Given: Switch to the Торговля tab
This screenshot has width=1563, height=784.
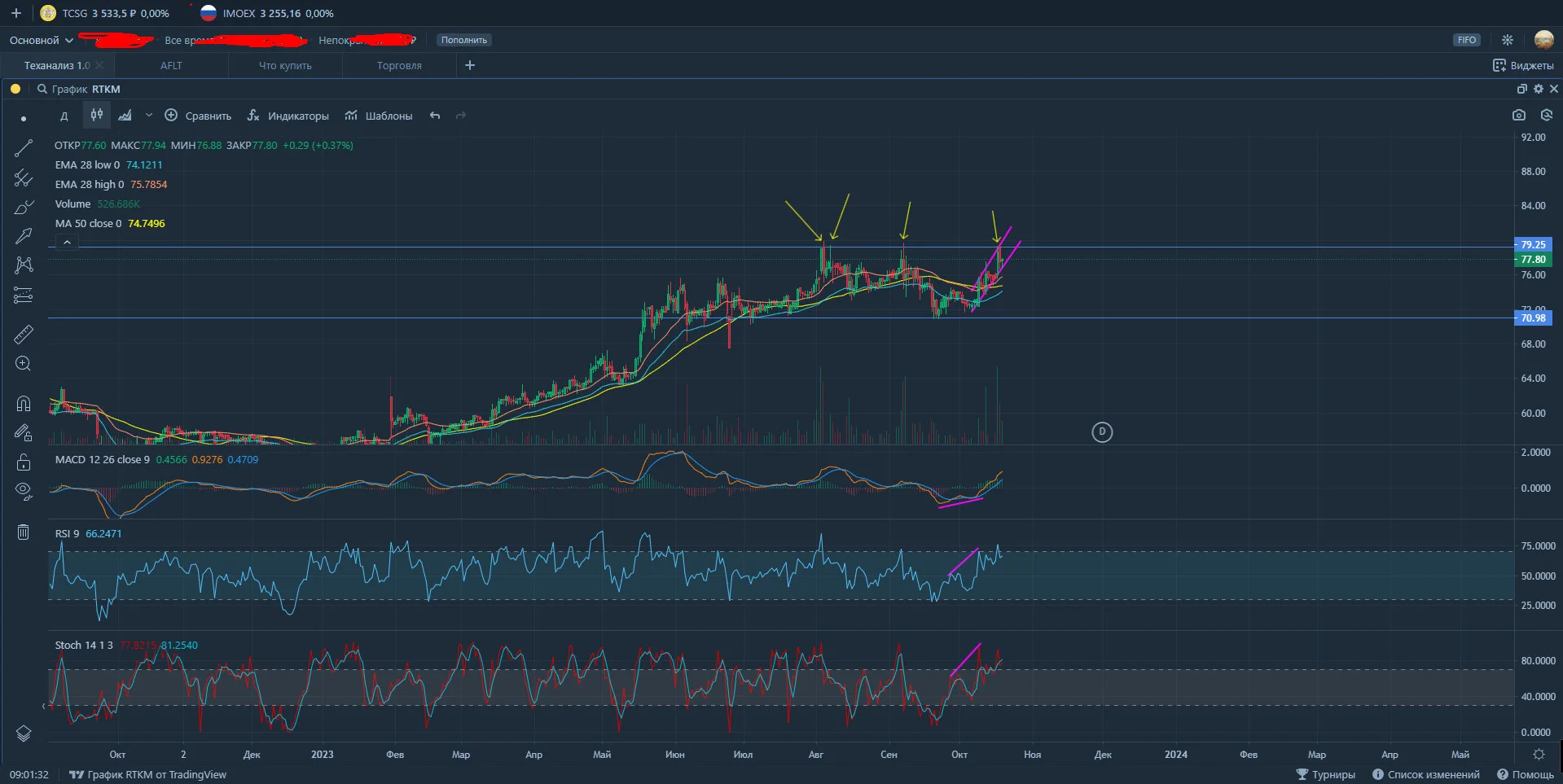Looking at the screenshot, I should pyautogui.click(x=399, y=65).
